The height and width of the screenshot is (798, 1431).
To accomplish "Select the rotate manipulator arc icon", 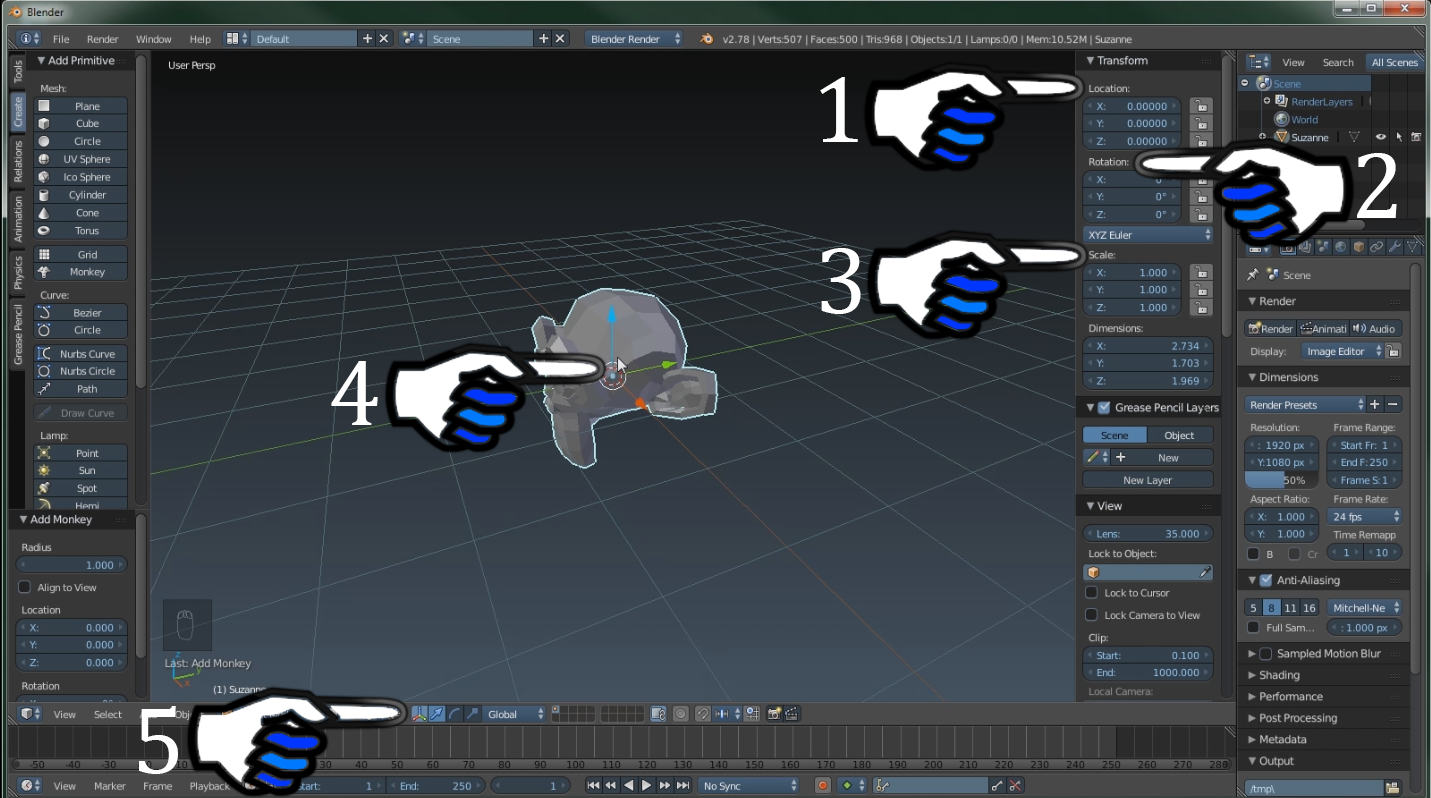I will click(454, 714).
